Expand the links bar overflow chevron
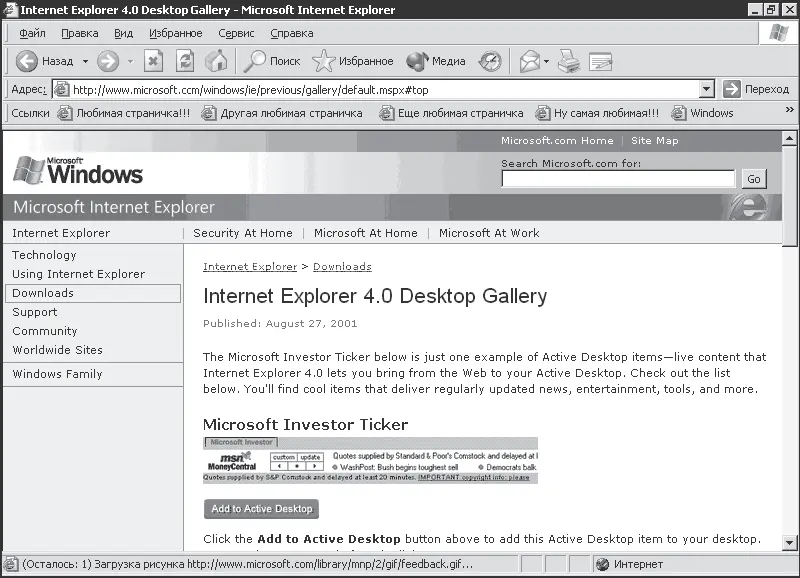 click(x=789, y=110)
